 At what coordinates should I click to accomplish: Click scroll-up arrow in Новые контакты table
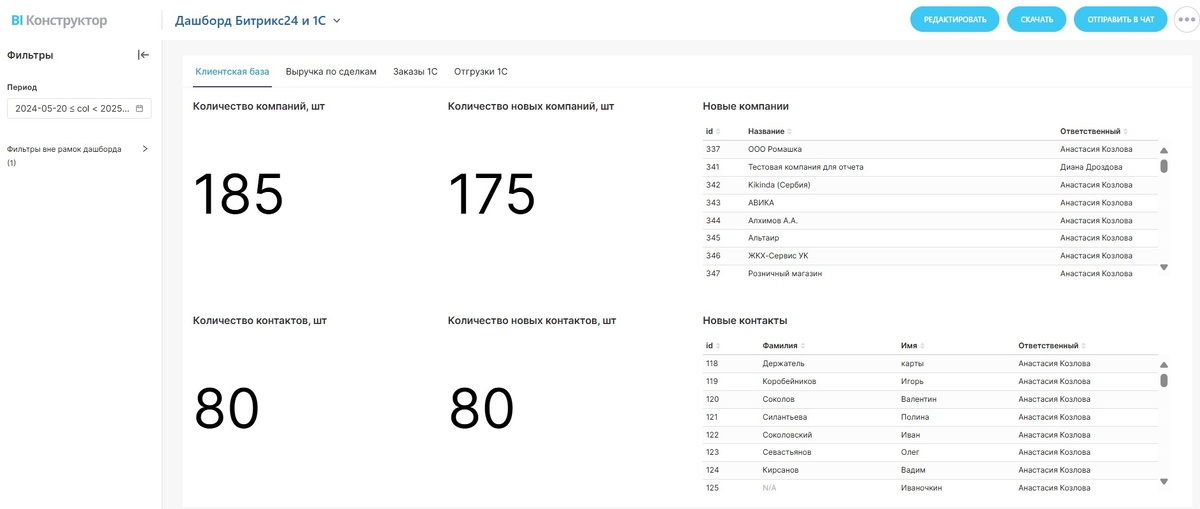pyautogui.click(x=1163, y=364)
